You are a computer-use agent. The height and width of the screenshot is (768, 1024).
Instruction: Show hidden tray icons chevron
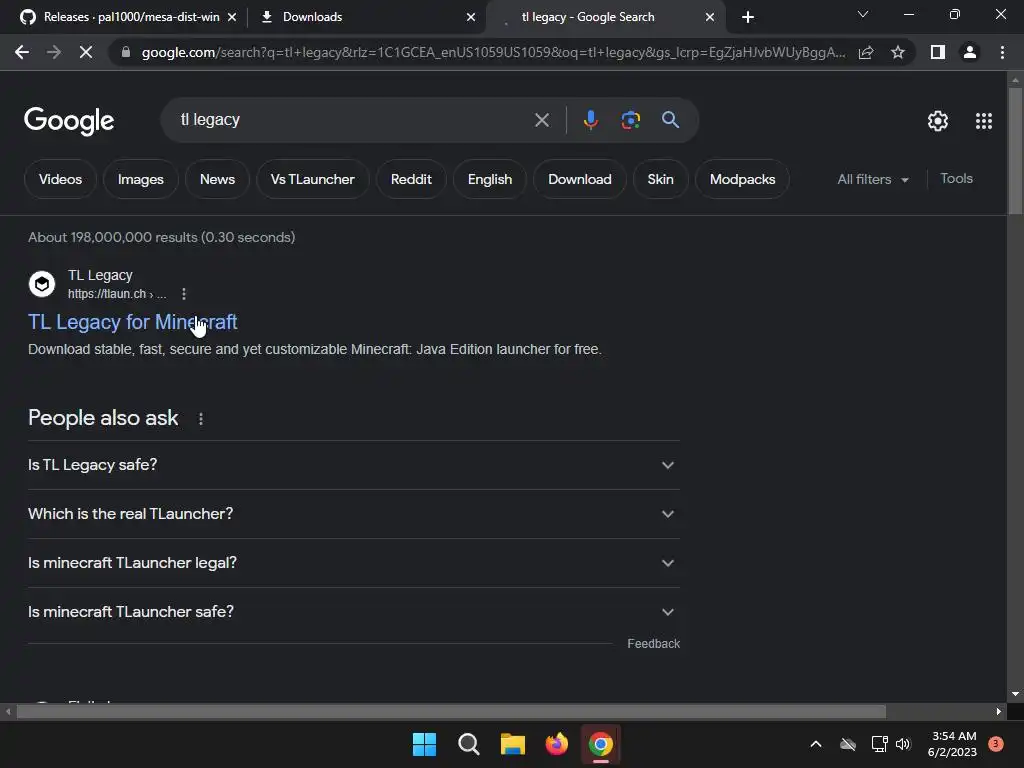click(816, 744)
